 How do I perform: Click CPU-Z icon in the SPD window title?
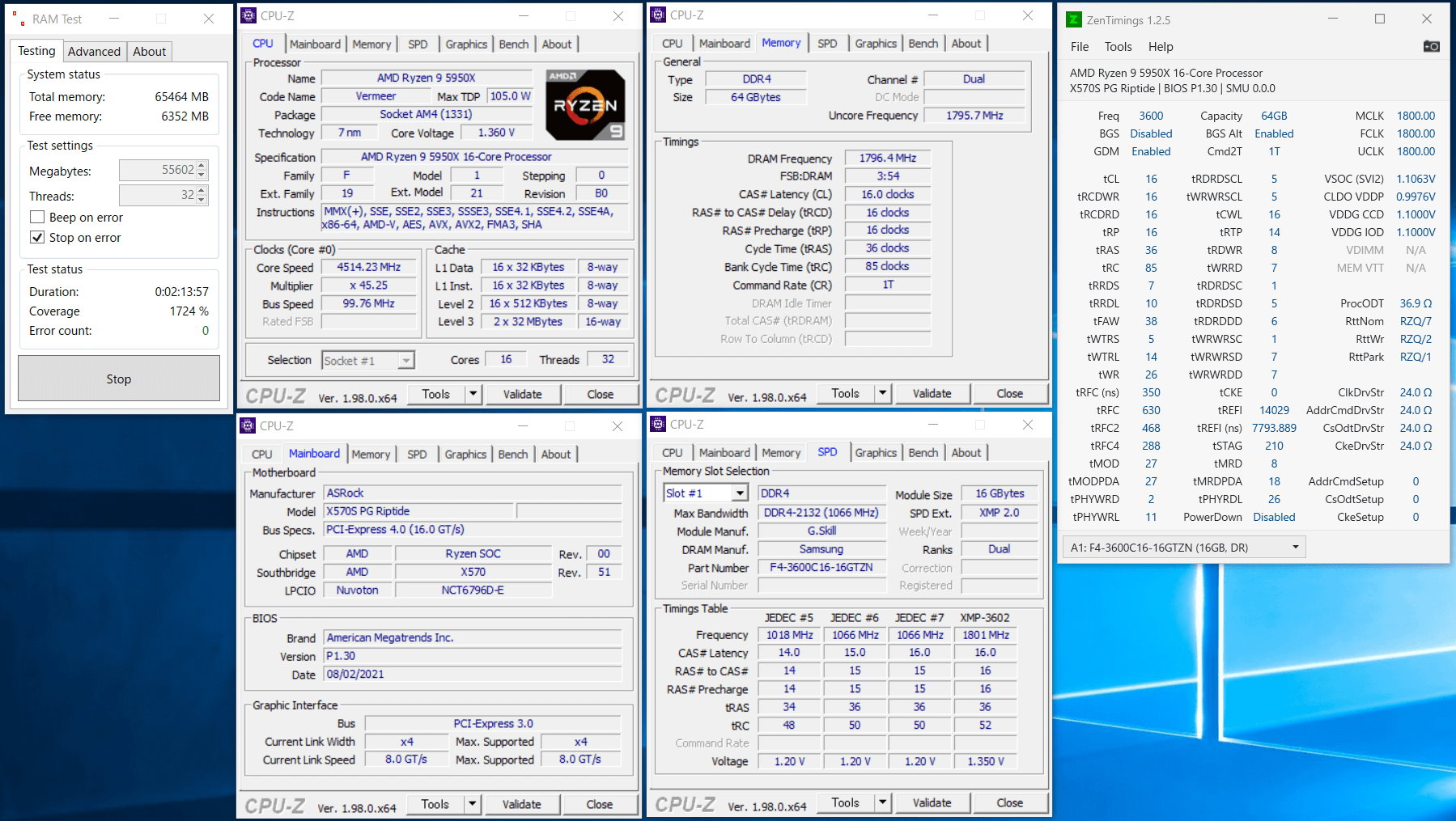pos(659,424)
